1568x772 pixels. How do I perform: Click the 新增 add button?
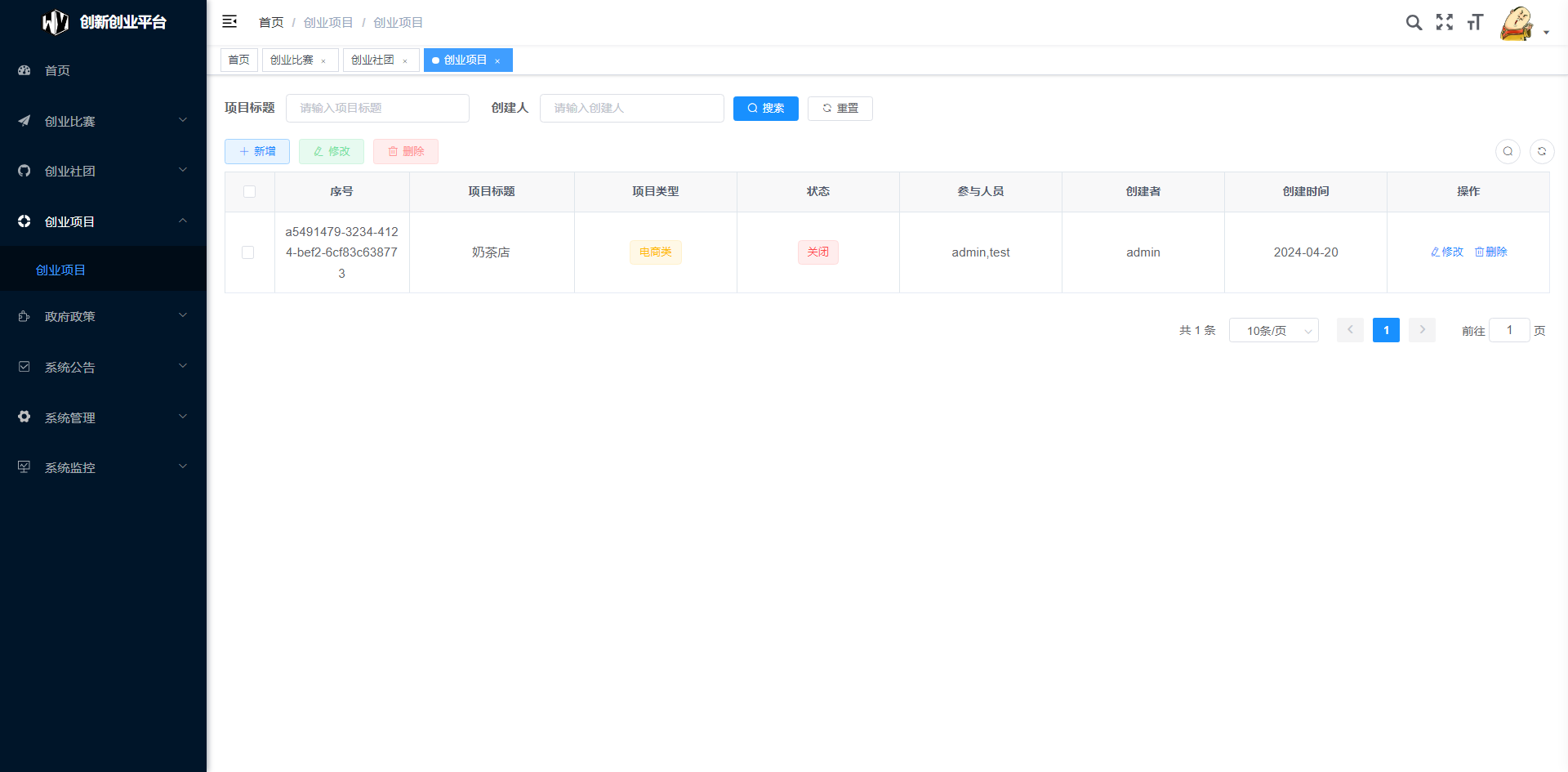click(x=256, y=151)
